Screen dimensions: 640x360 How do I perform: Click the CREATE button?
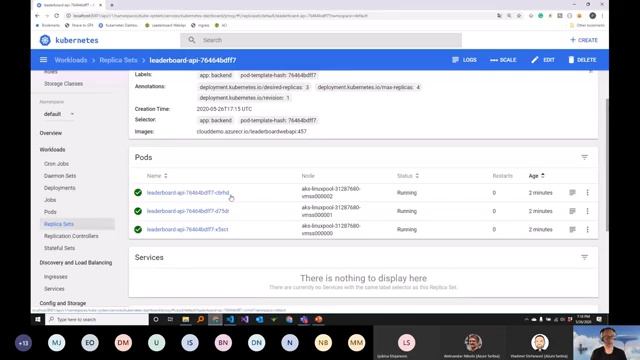(x=584, y=40)
